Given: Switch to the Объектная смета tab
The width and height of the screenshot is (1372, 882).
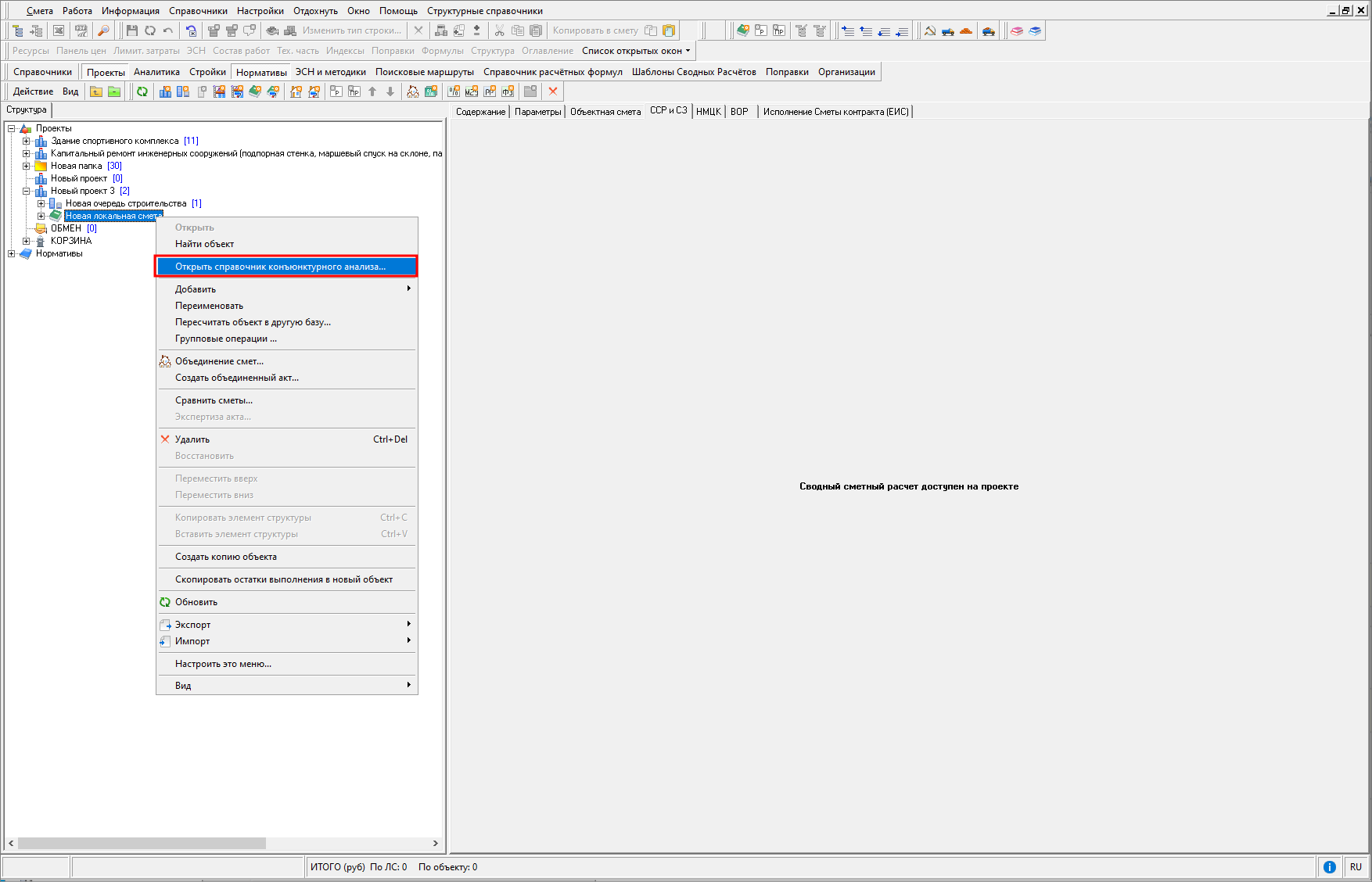Looking at the screenshot, I should (605, 112).
